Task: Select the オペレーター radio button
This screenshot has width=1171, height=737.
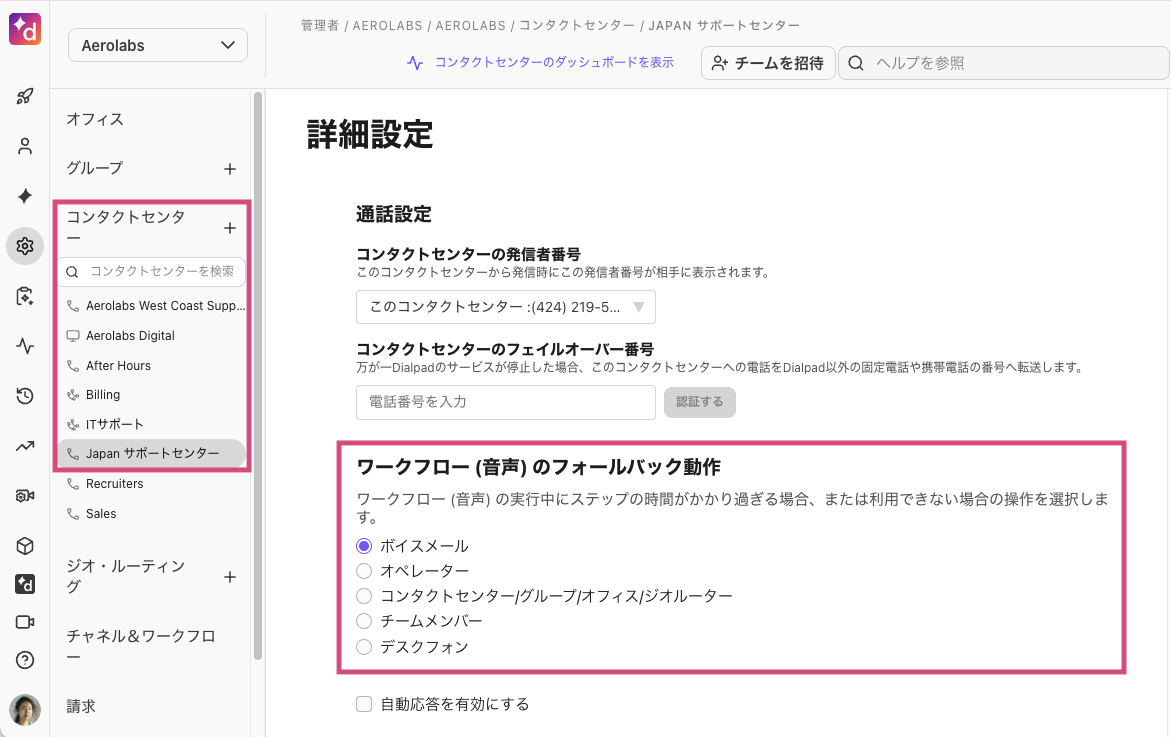Action: (364, 571)
